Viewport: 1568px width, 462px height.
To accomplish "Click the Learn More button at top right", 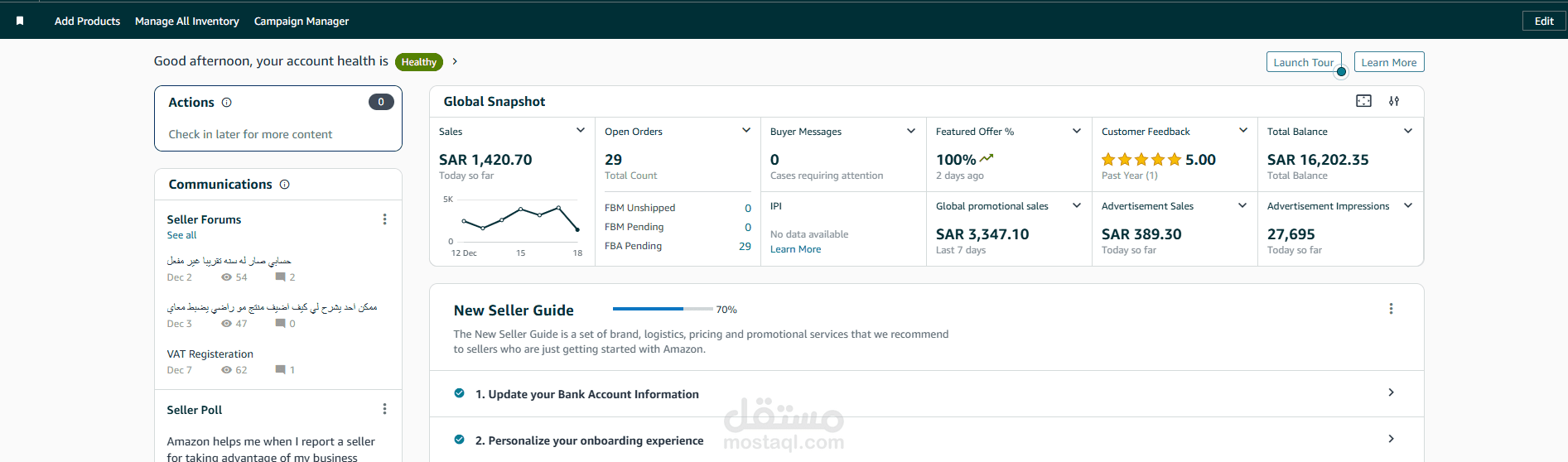I will [1389, 62].
